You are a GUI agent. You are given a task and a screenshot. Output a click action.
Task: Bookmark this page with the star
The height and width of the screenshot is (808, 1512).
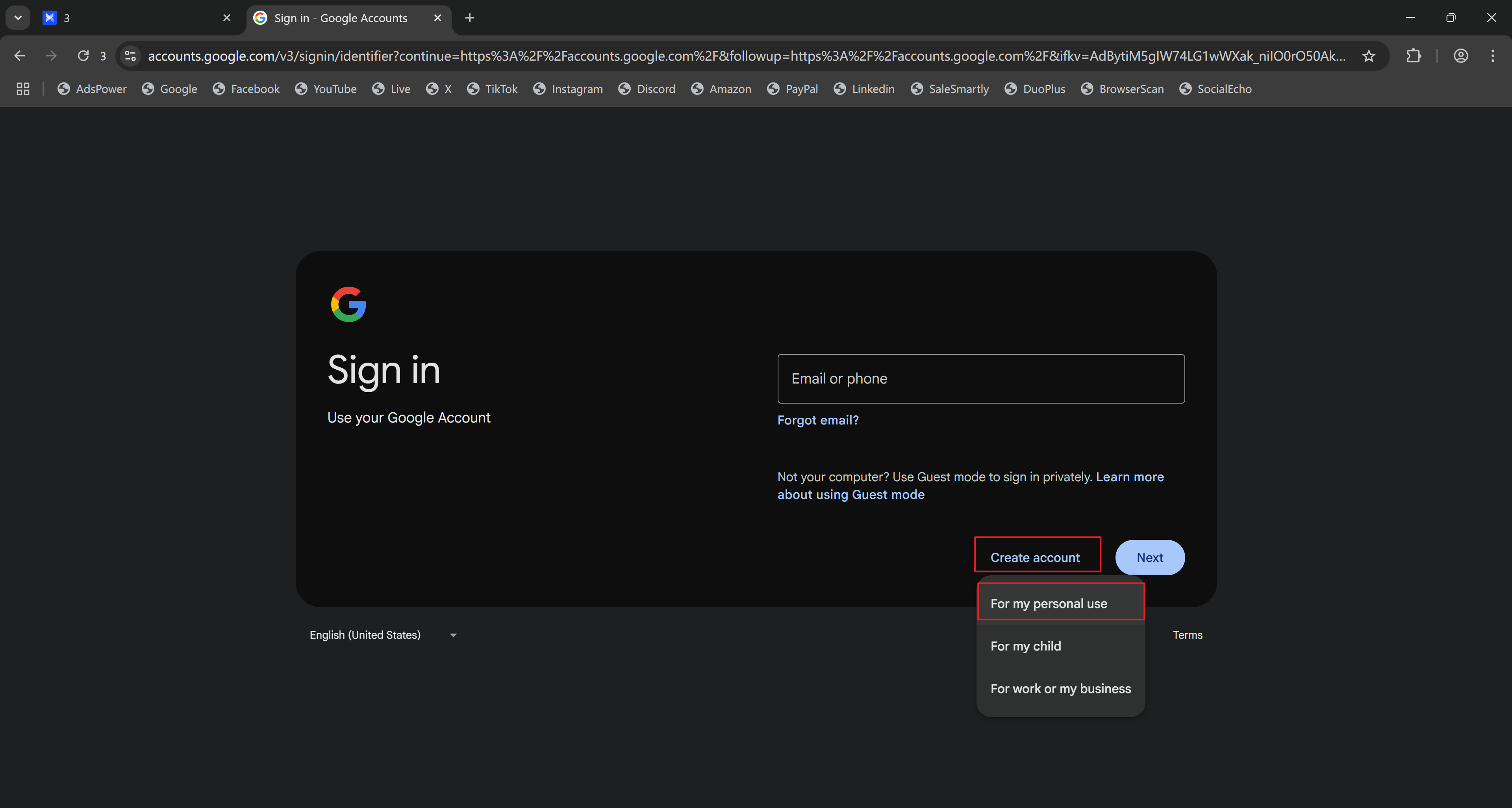(x=1369, y=56)
